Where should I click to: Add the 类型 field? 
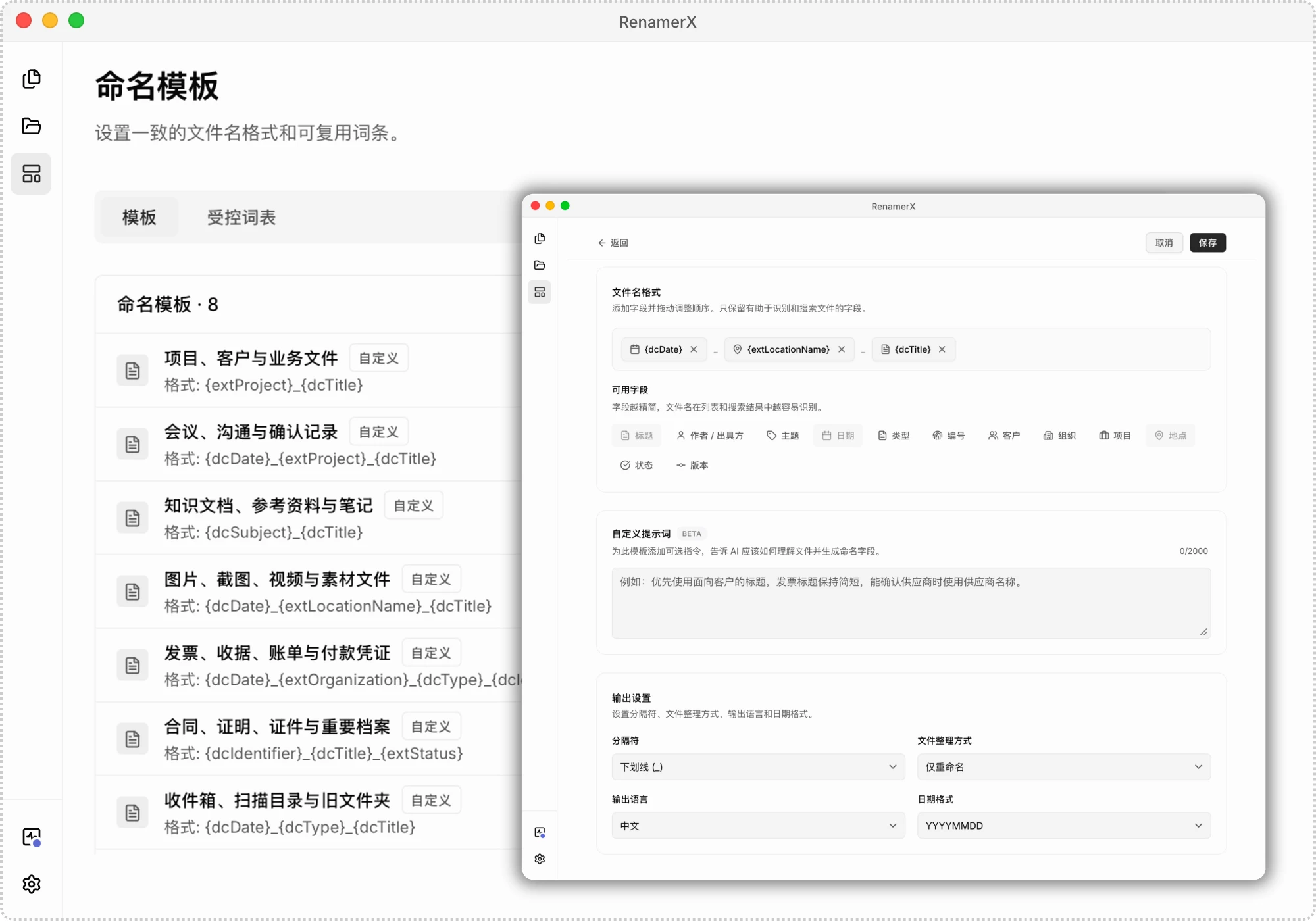click(894, 436)
